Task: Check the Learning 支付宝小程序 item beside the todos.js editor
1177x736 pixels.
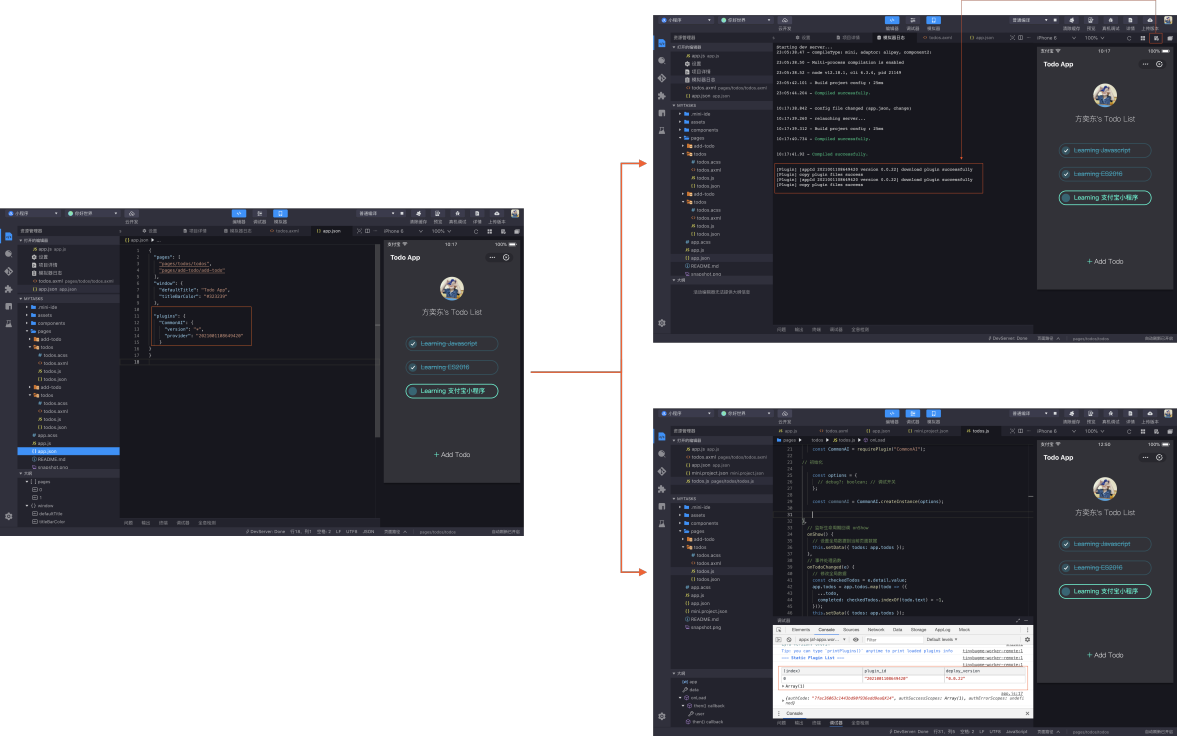Action: [x=1065, y=592]
